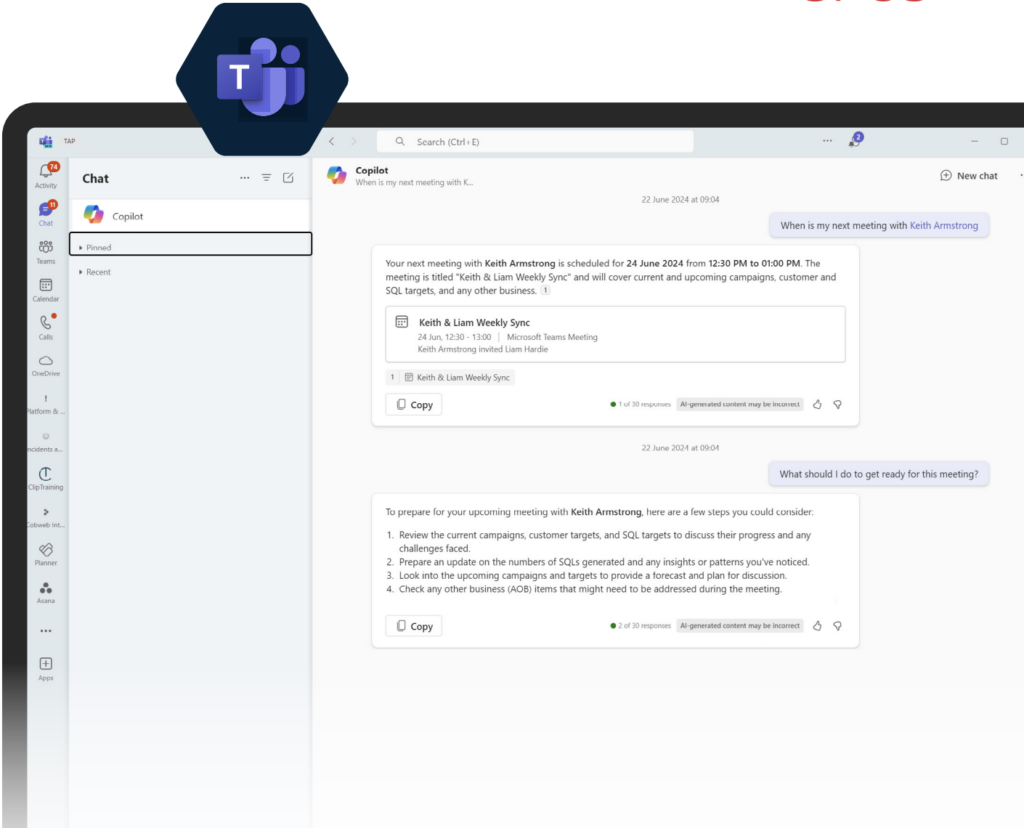Open the Apps store in the sidebar
This screenshot has width=1024, height=828.
pyautogui.click(x=46, y=669)
